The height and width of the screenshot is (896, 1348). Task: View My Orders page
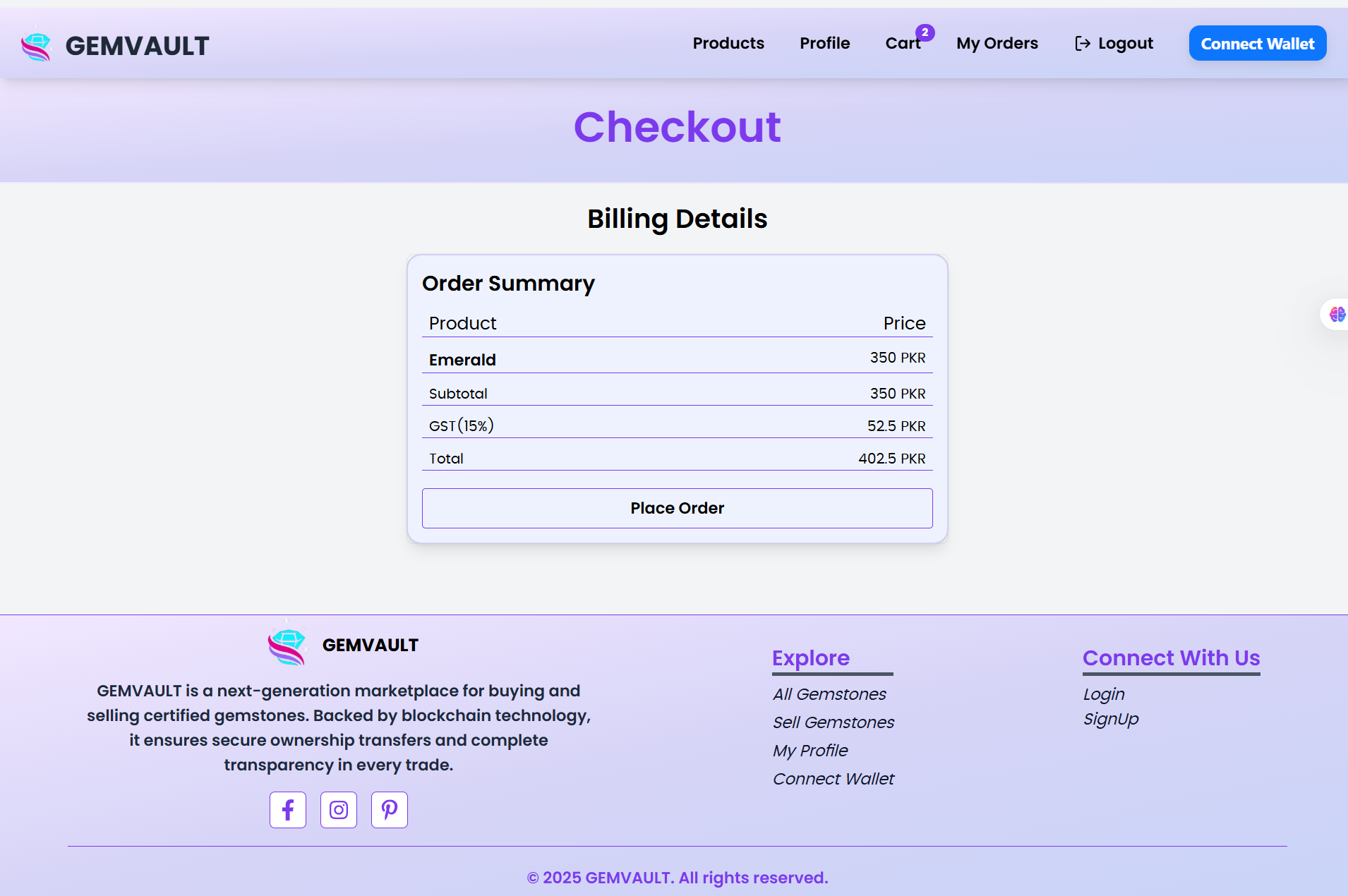(x=997, y=44)
